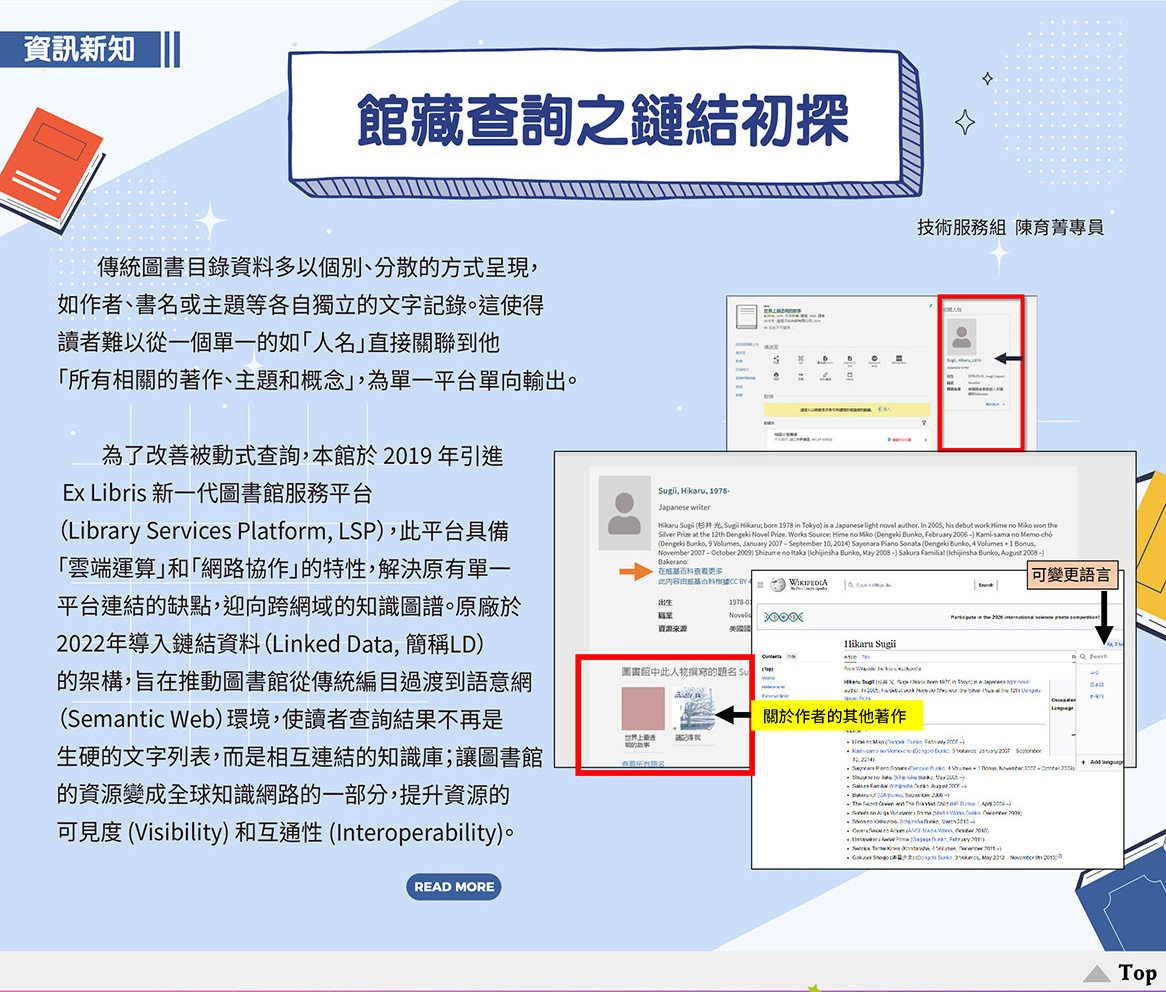This screenshot has height=992, width=1166.
Task: Click the Wikipedia Search button
Action: (x=986, y=585)
